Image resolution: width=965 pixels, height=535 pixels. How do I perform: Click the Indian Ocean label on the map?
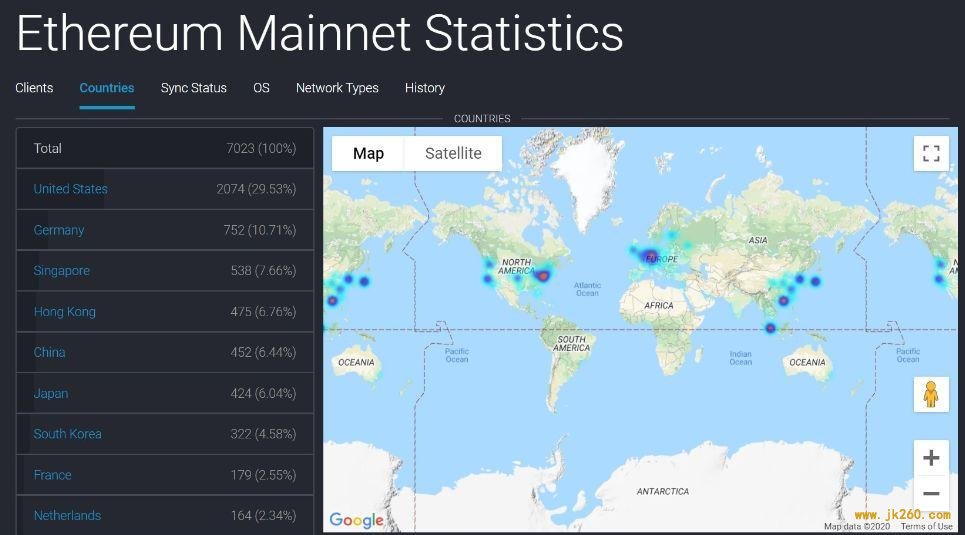click(x=740, y=358)
